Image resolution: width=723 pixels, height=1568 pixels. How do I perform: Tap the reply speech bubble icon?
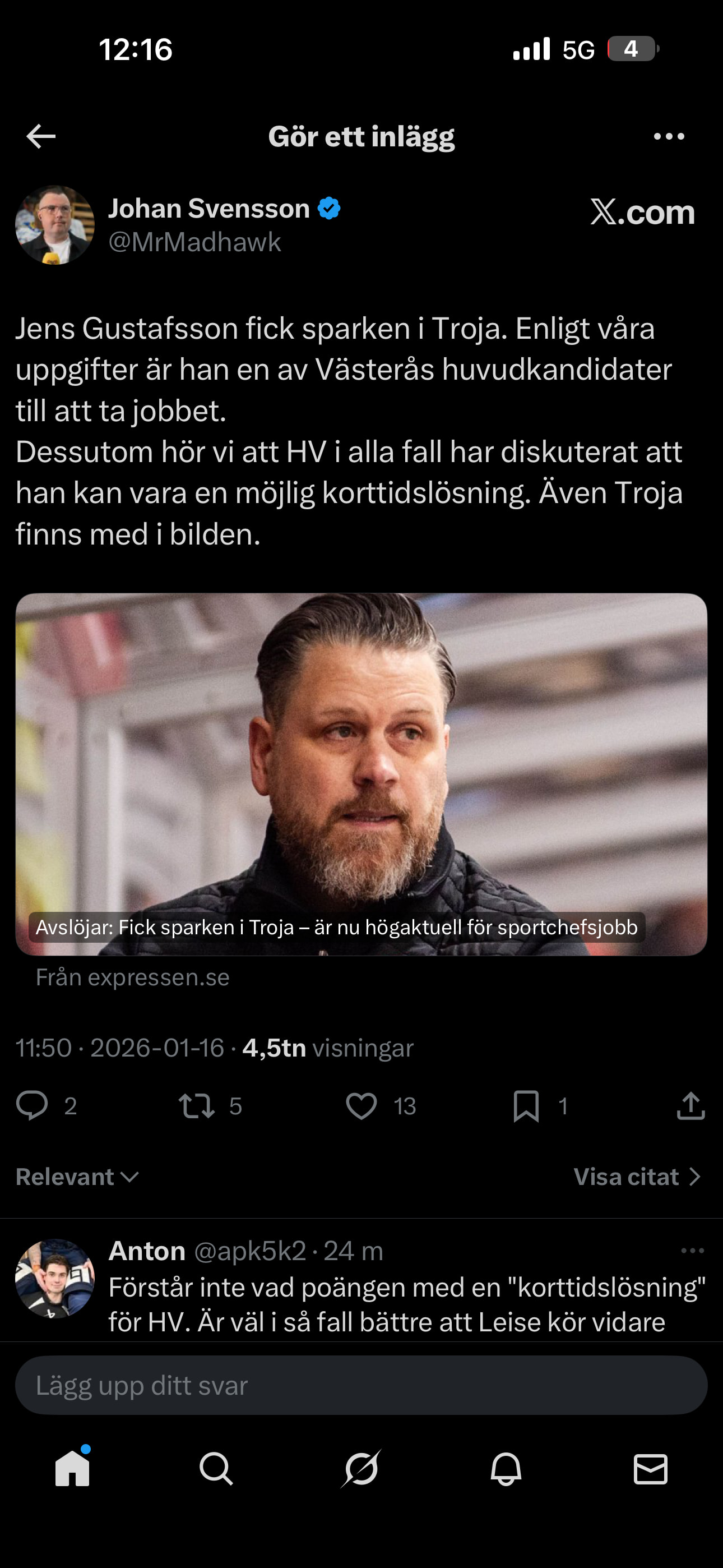(31, 1105)
